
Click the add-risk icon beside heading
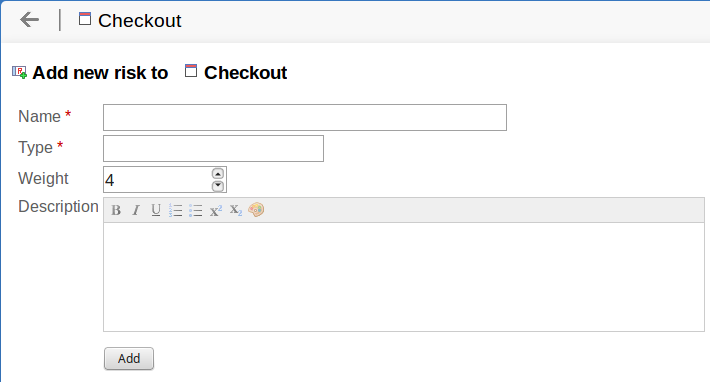[x=19, y=72]
